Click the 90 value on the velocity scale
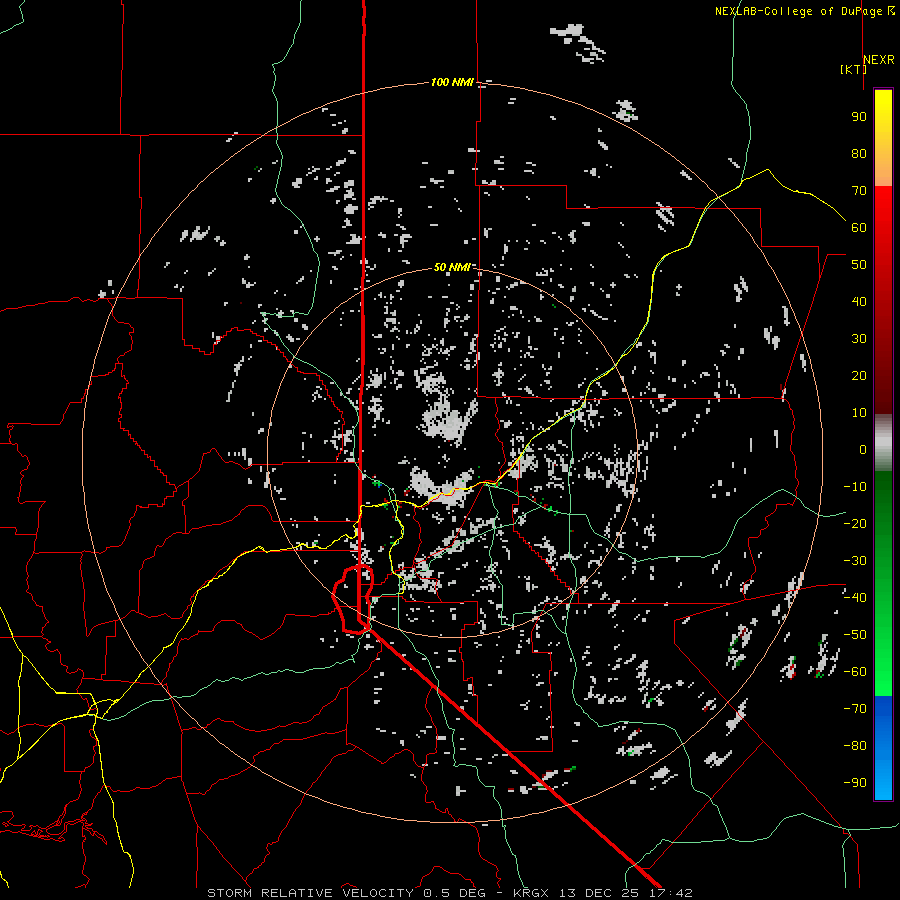This screenshot has width=900, height=900. [x=859, y=117]
